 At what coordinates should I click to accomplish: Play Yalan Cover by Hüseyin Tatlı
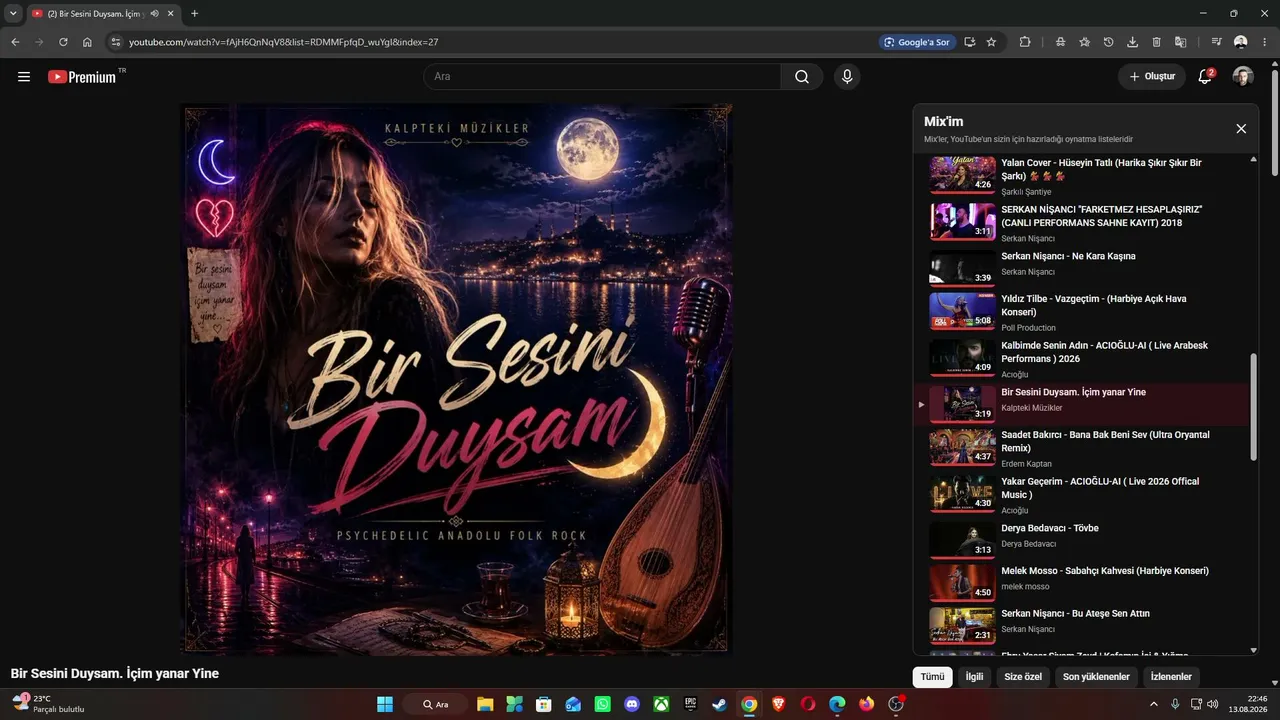[x=1082, y=176]
